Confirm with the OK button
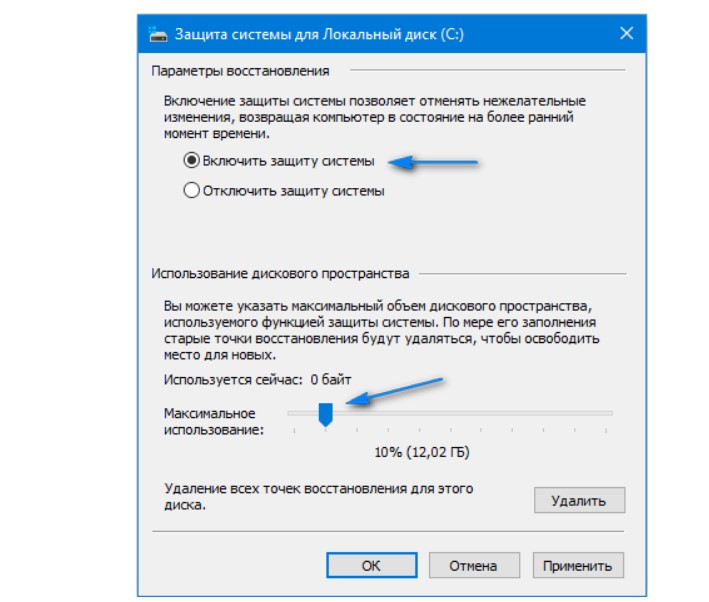The width and height of the screenshot is (709, 602). pos(372,565)
